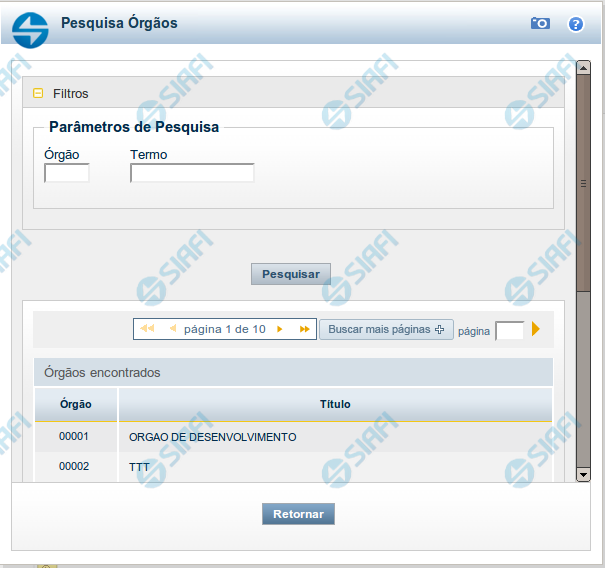Go to next results page
Screen dimensions: 605x568
coord(280,329)
